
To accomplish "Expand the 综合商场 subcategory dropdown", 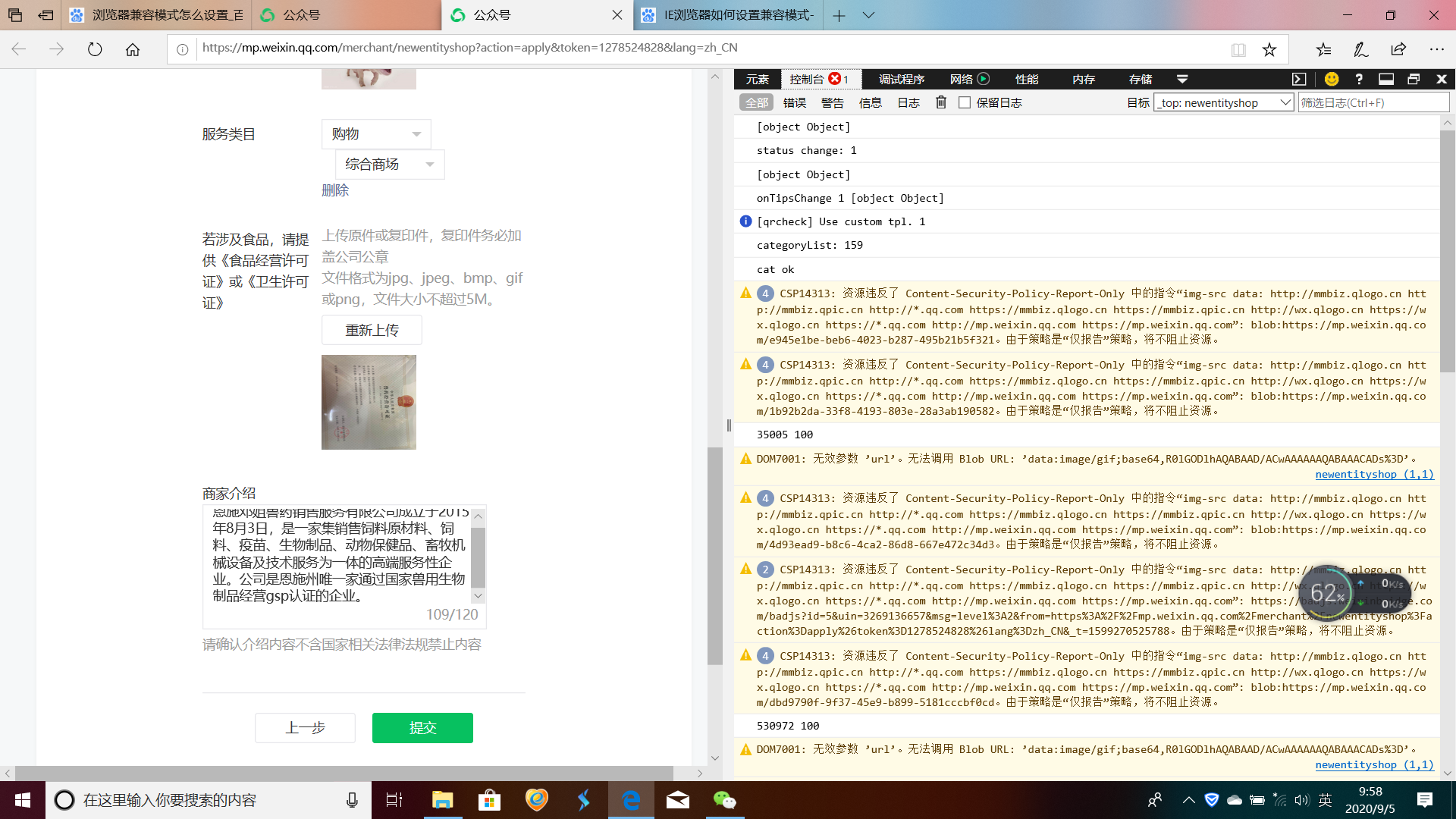I will [x=390, y=165].
